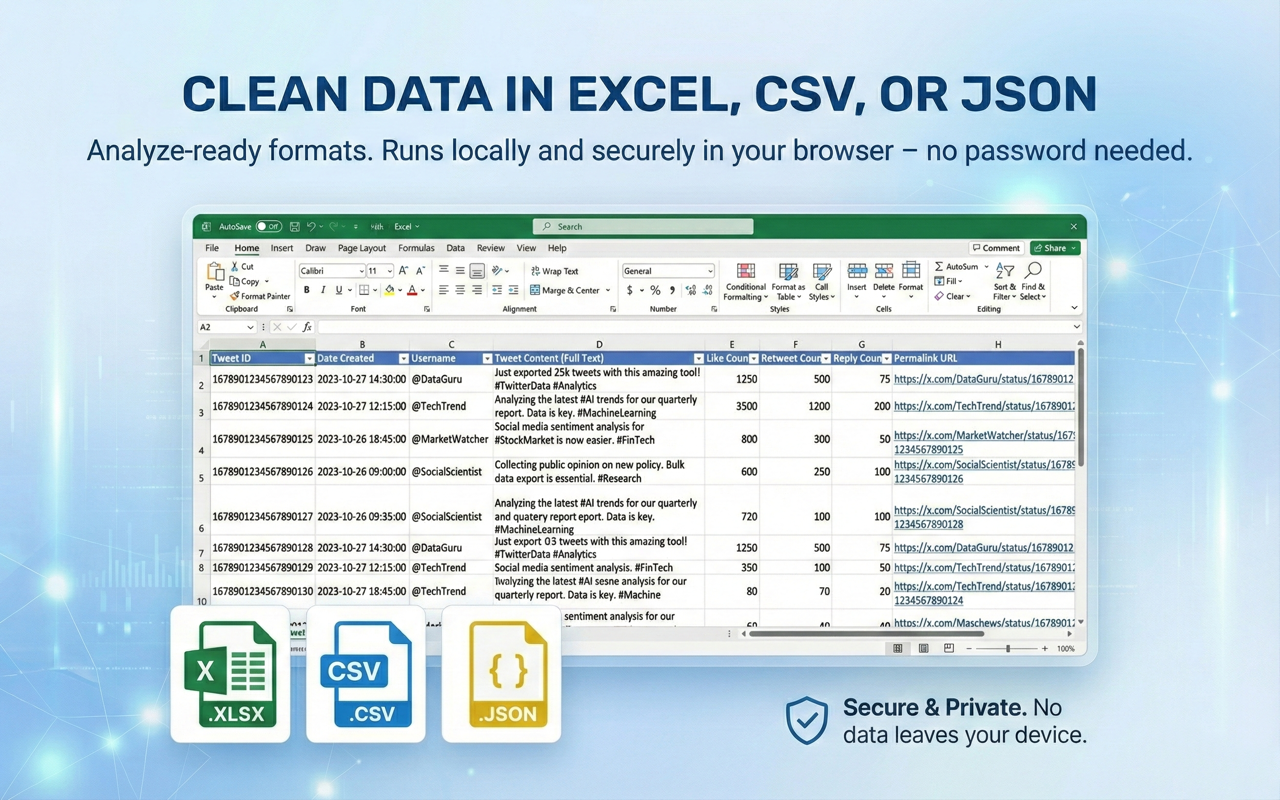Open the MarketWatcher permalink in row 4

pyautogui.click(x=984, y=442)
